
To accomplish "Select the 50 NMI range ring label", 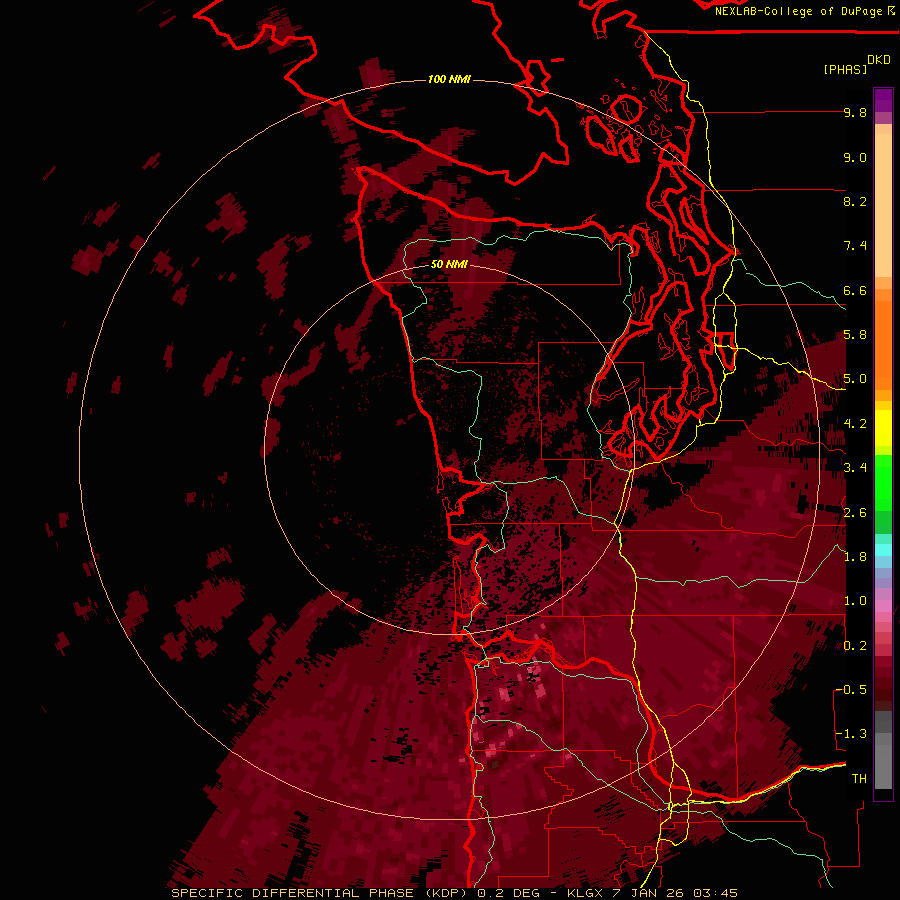I will point(449,265).
